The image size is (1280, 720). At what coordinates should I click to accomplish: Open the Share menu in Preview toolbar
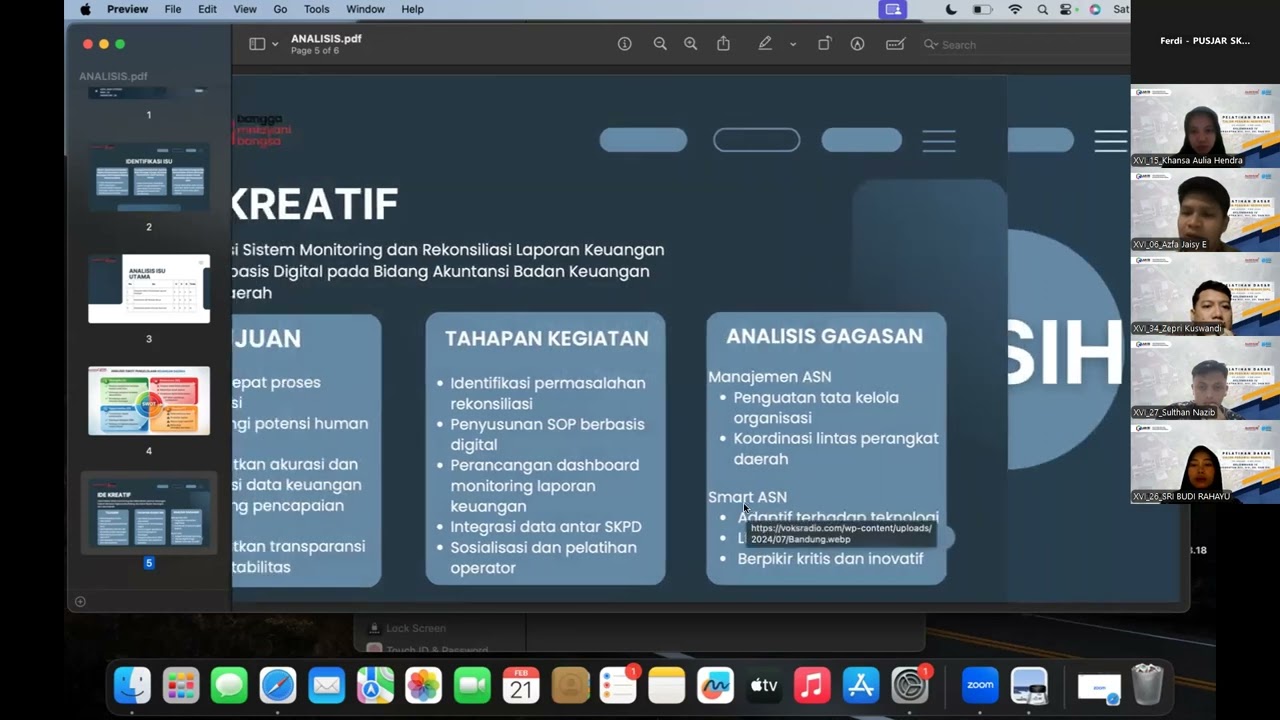[x=724, y=44]
